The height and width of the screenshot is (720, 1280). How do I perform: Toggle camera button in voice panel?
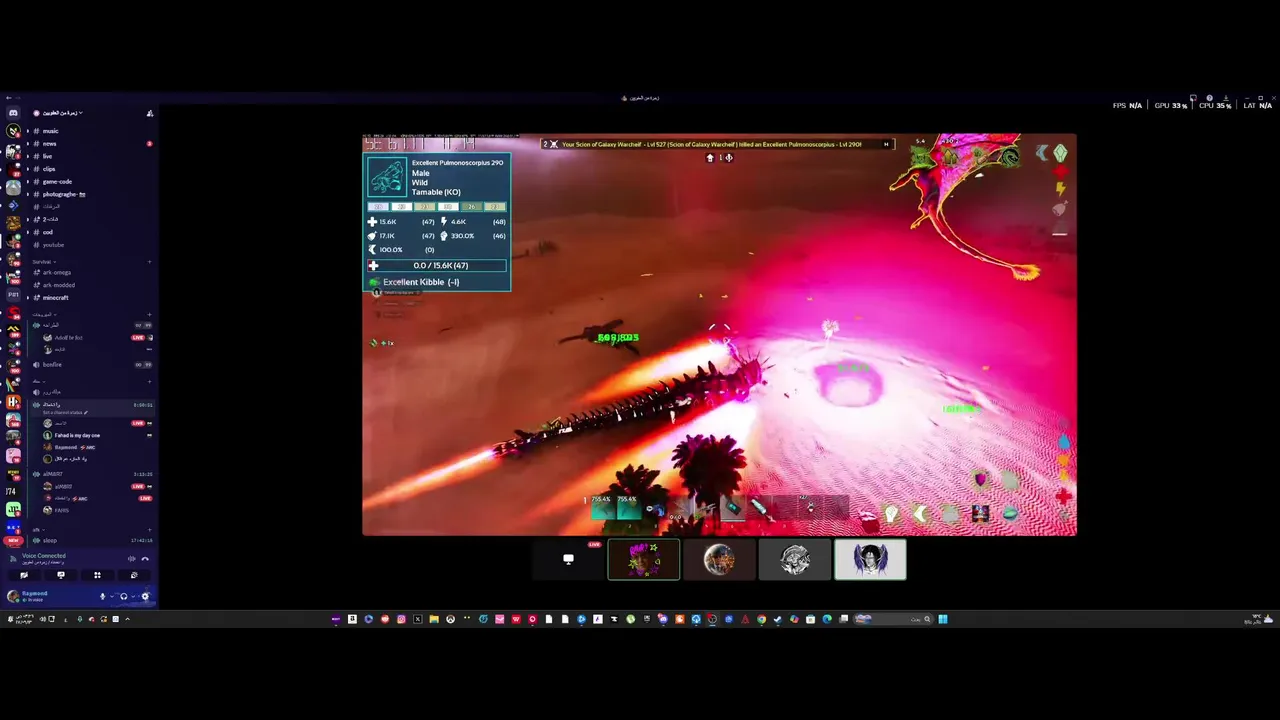(24, 575)
